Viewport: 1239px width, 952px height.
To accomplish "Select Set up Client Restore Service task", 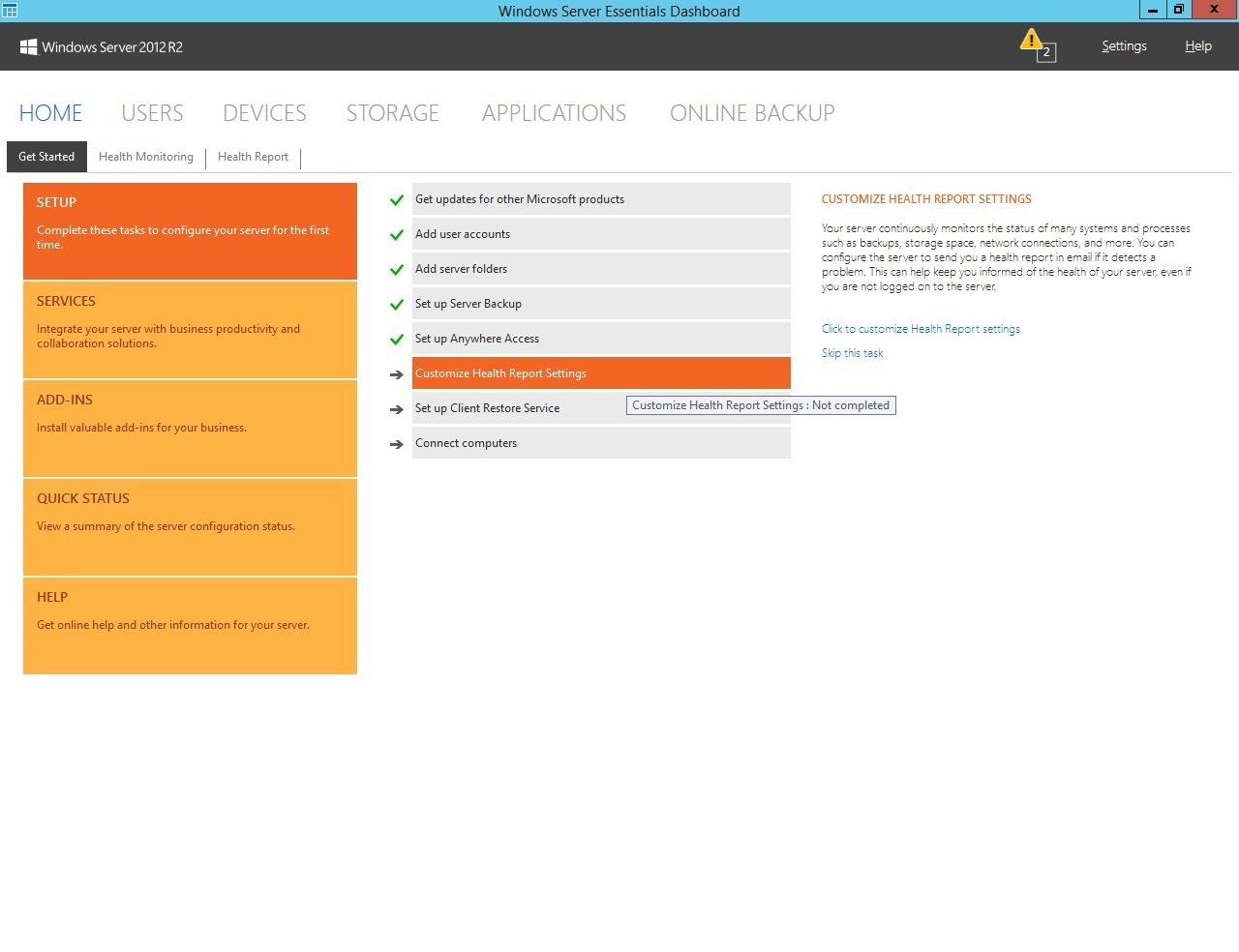I will pos(601,408).
